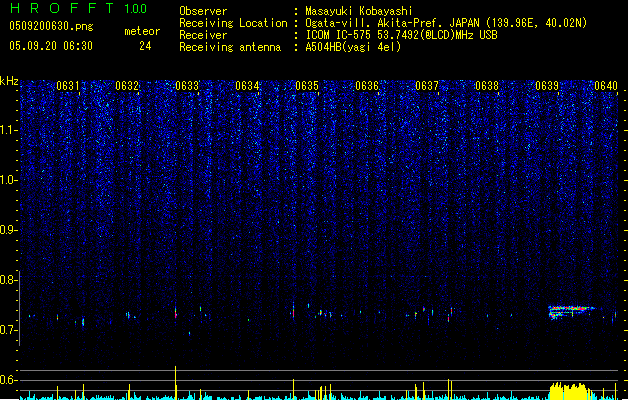The height and width of the screenshot is (400, 629).
Task: Click the 0640 time marker
Action: tap(606, 86)
